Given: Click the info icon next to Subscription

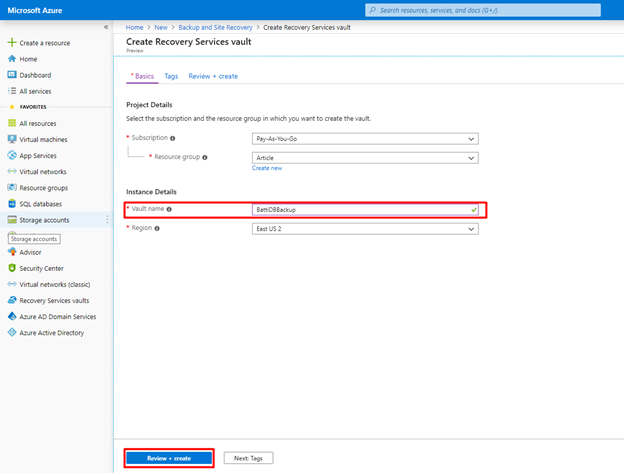Looking at the screenshot, I should pyautogui.click(x=172, y=138).
